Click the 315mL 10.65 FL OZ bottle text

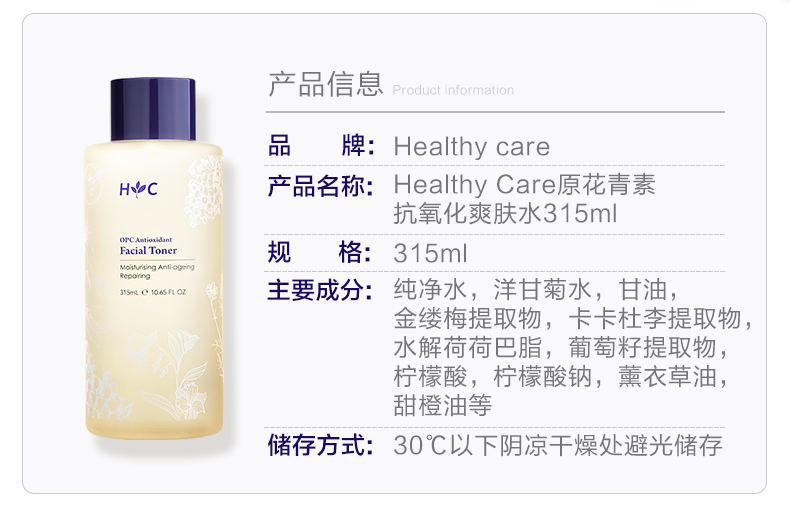click(153, 292)
